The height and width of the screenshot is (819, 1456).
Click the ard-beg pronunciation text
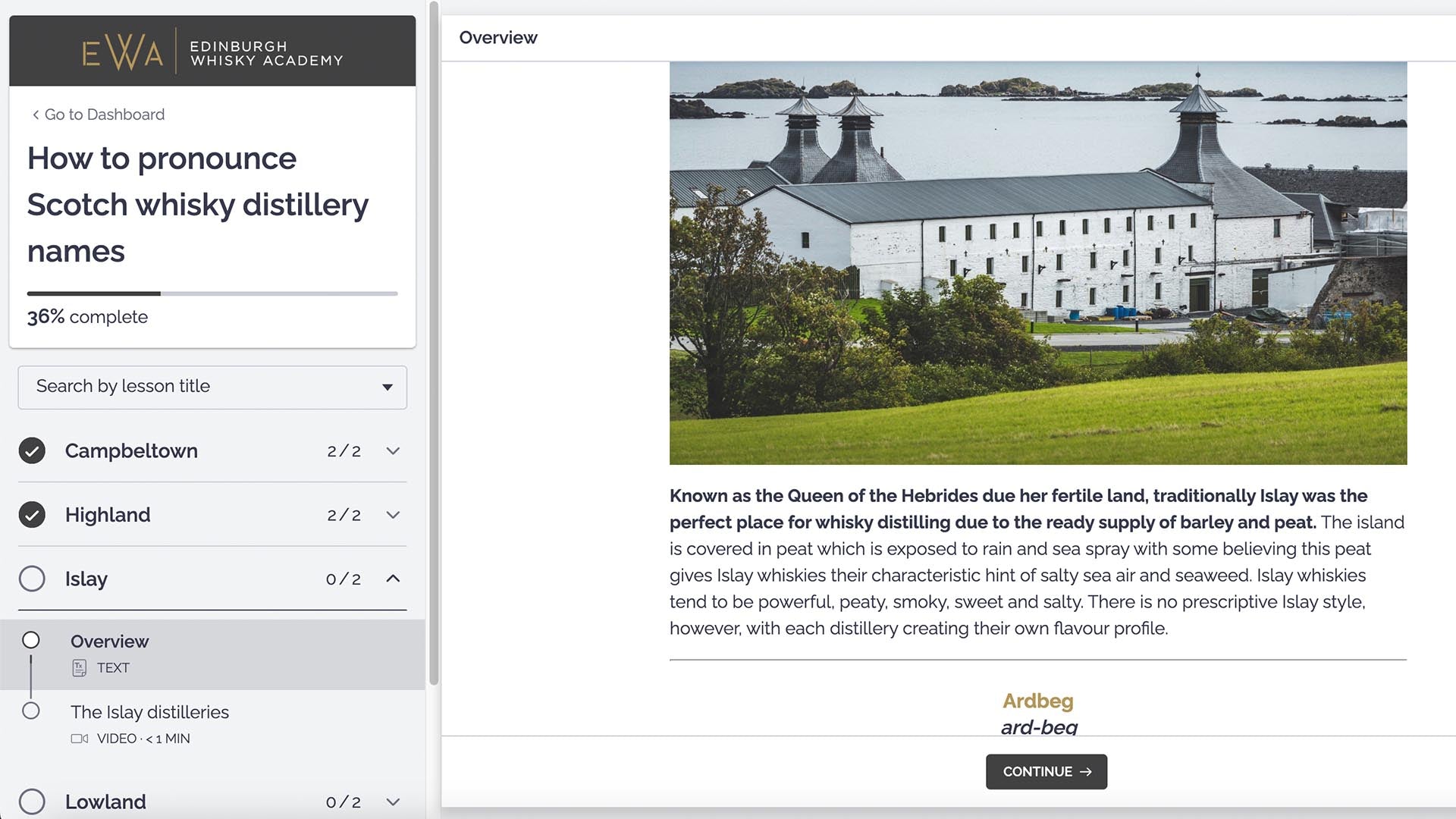click(x=1039, y=726)
